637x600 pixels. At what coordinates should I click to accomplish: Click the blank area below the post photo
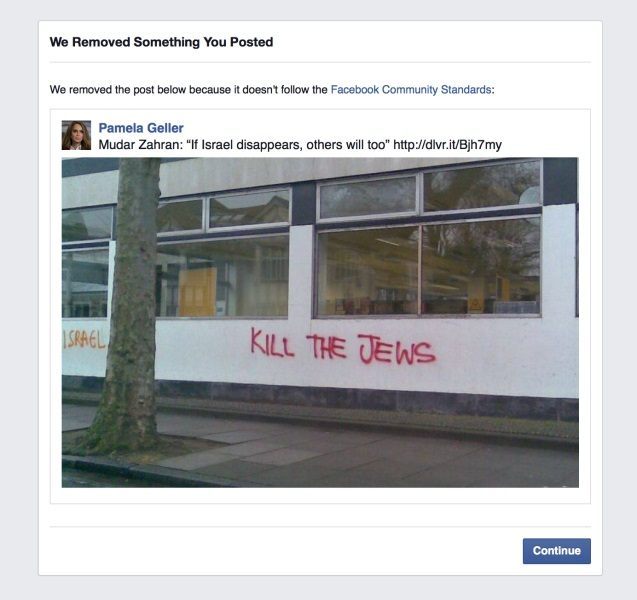320,496
